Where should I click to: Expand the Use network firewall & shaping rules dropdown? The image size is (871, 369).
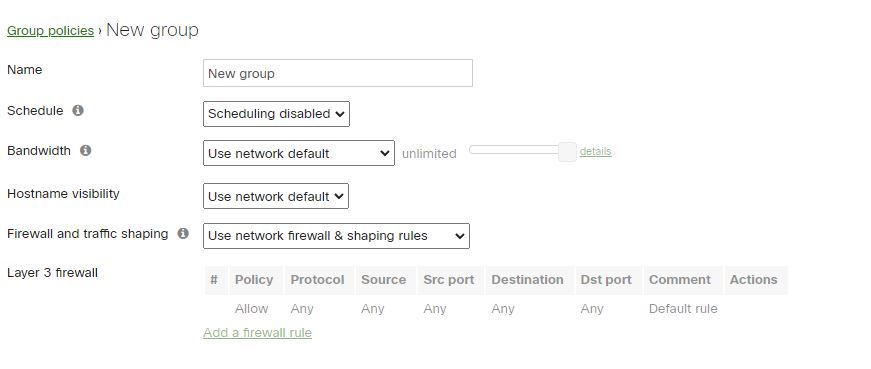click(x=336, y=236)
